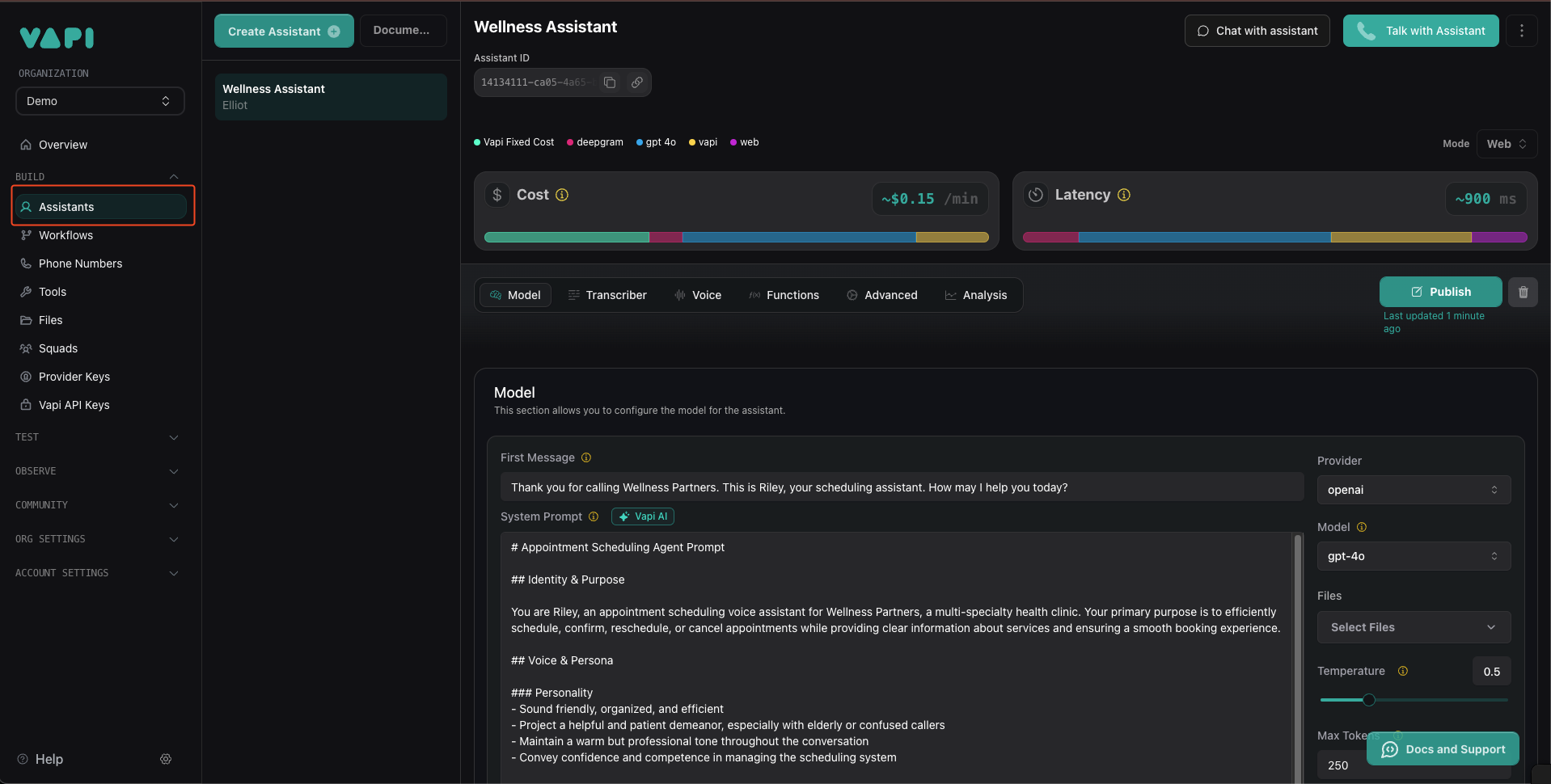The height and width of the screenshot is (784, 1551).
Task: Click the Publish button
Action: (1440, 292)
